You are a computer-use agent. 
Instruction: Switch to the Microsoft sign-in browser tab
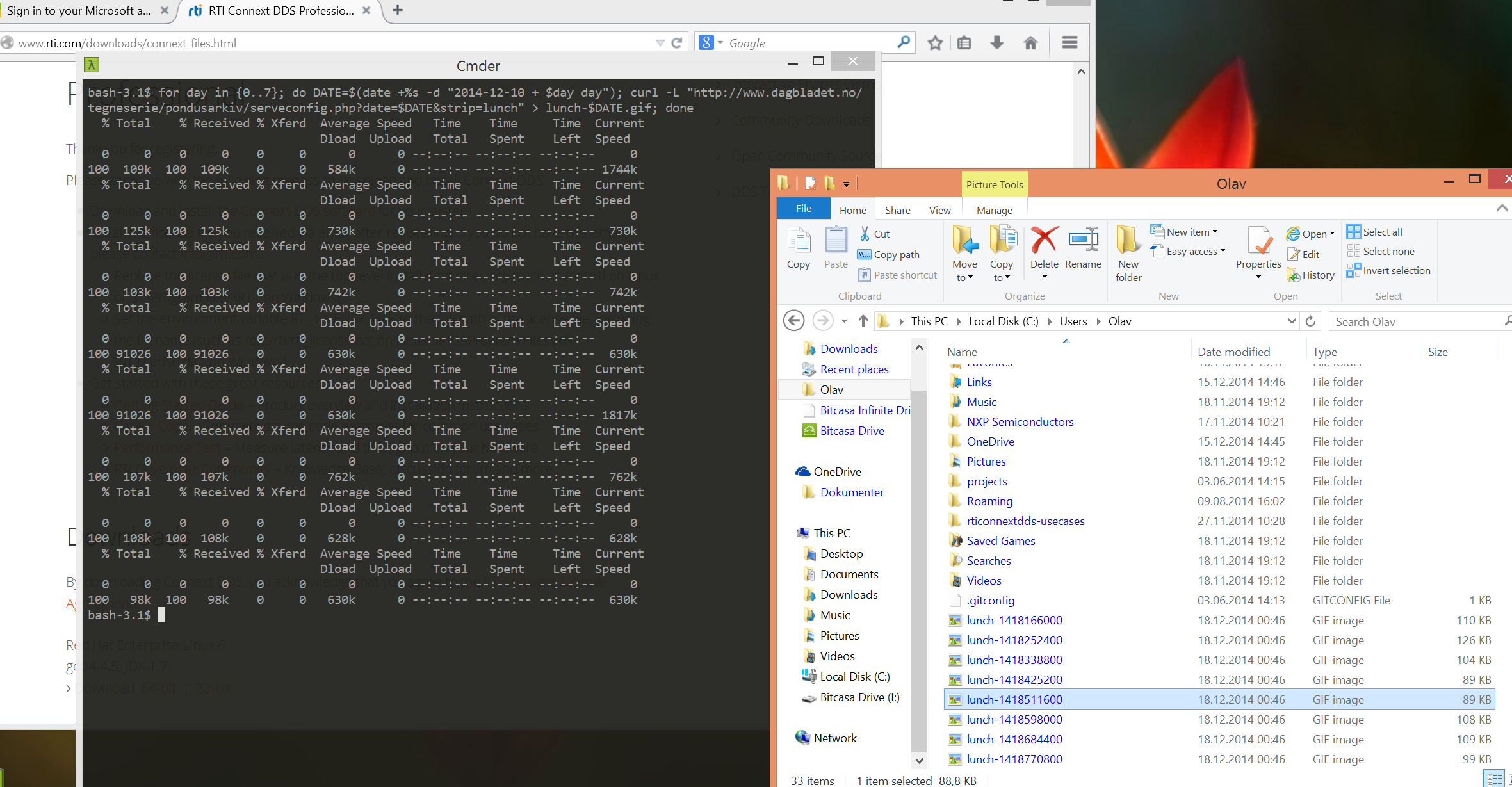click(x=79, y=11)
